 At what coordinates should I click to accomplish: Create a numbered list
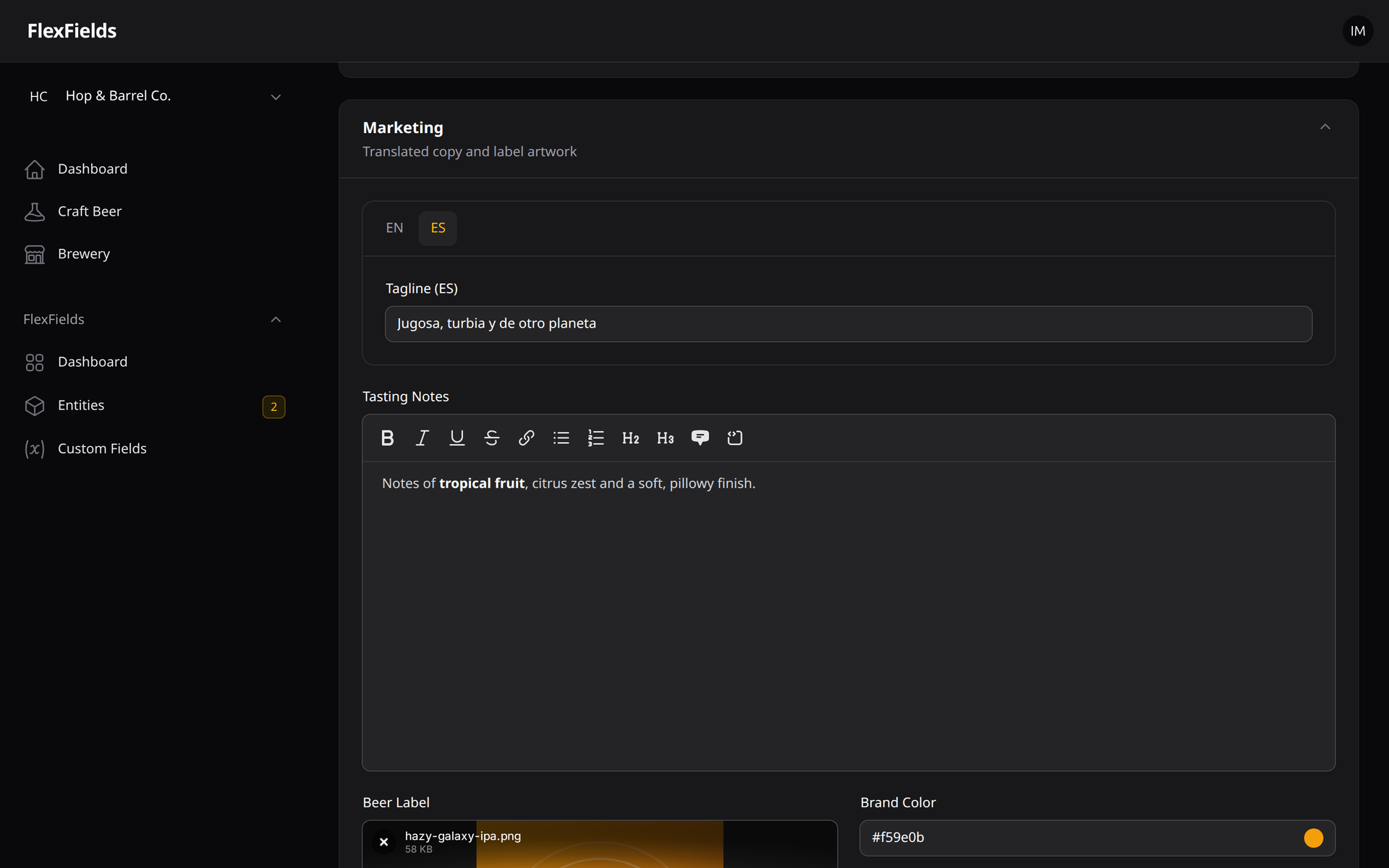pos(595,438)
